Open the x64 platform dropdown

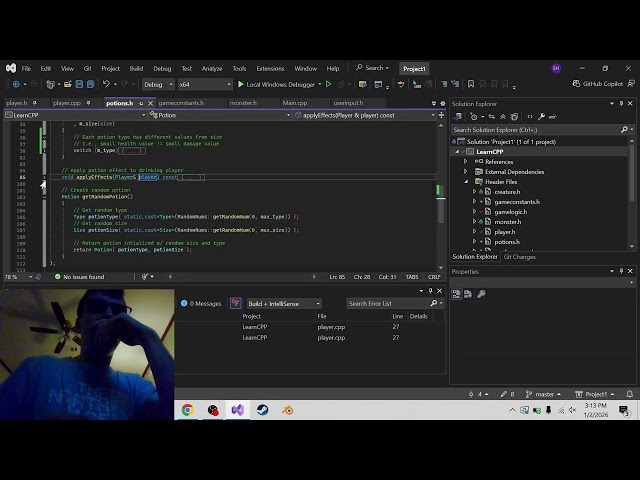click(x=205, y=84)
